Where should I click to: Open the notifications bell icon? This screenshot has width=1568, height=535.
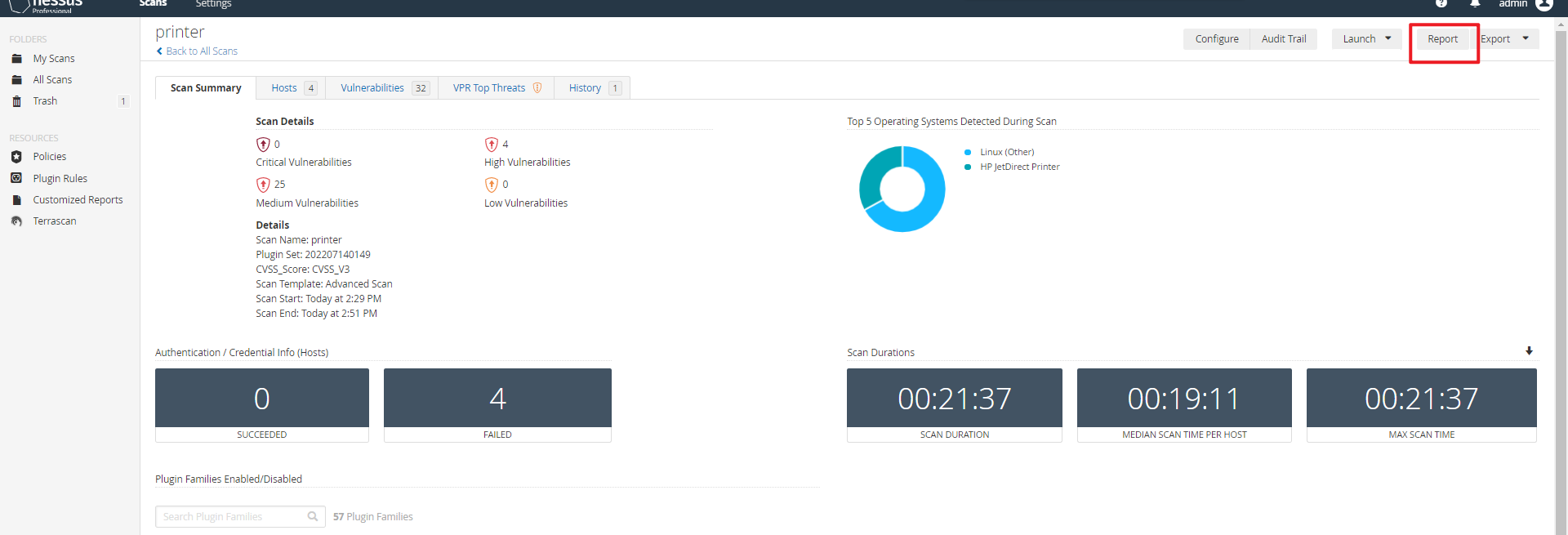point(1475,3)
